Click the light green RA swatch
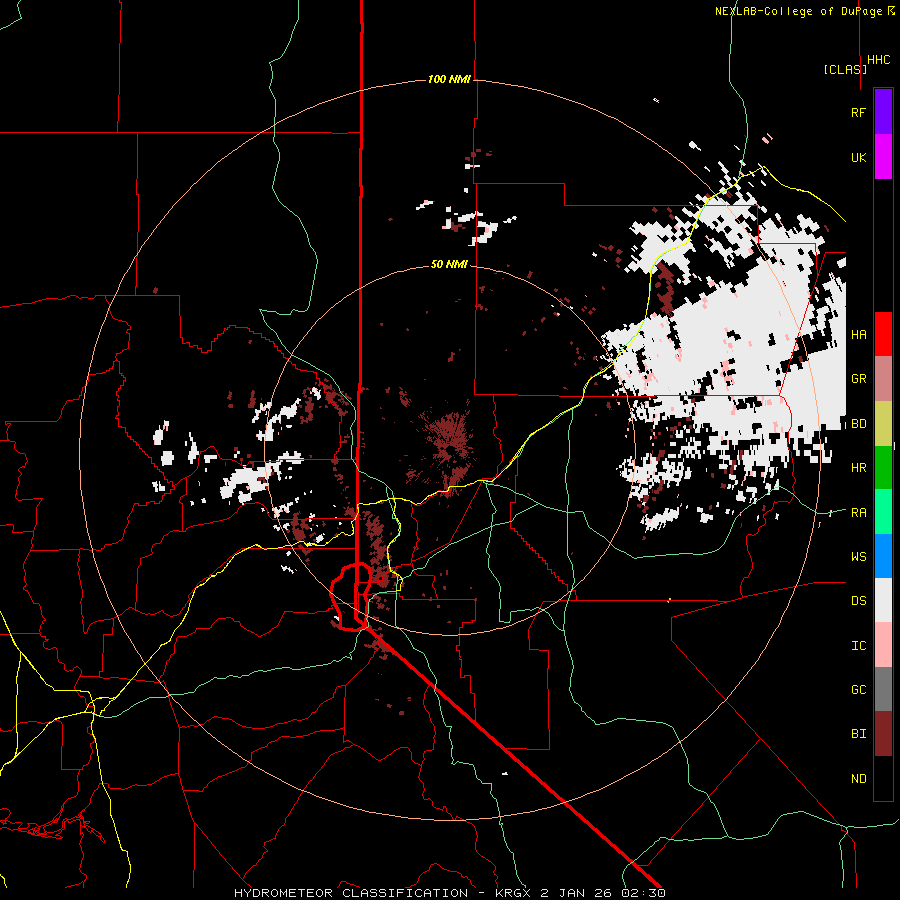Screen dimensions: 900x900 click(x=883, y=512)
